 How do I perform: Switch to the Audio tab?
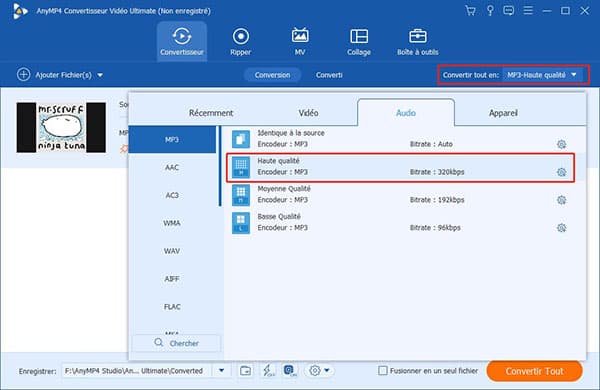(x=406, y=113)
